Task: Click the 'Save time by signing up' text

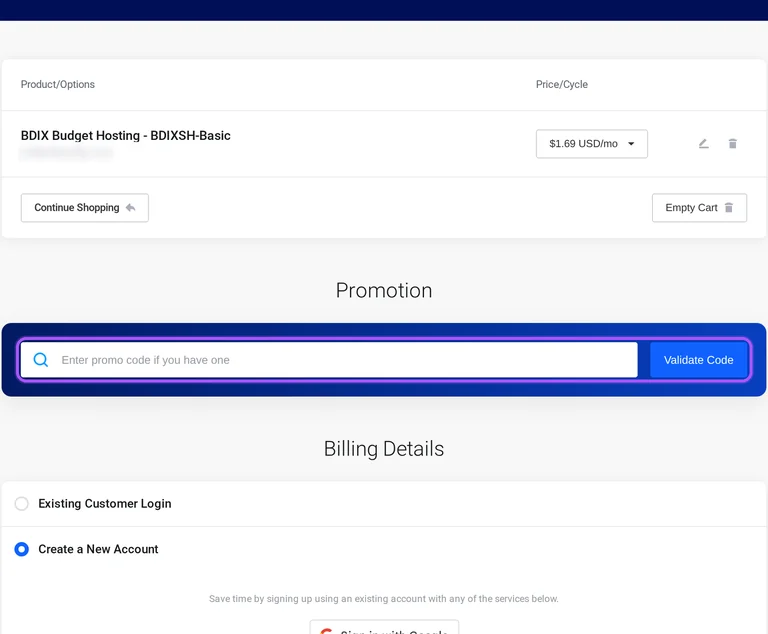Action: coord(384,599)
